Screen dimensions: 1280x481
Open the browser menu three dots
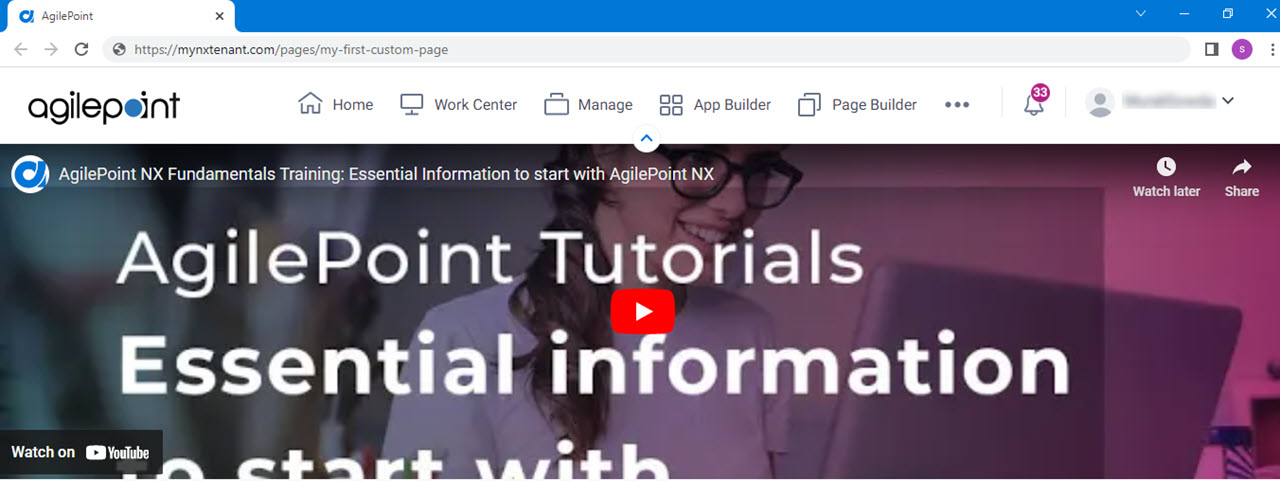[x=1270, y=49]
